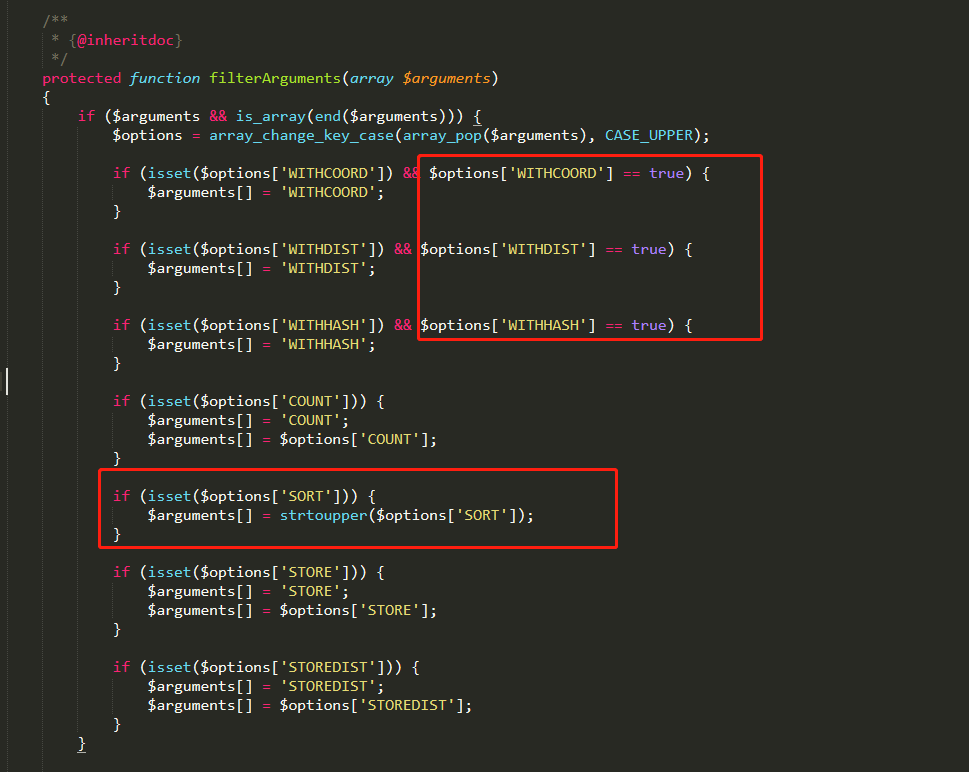The height and width of the screenshot is (772, 969).
Task: Click the 'protected' keyword
Action: click(82, 78)
